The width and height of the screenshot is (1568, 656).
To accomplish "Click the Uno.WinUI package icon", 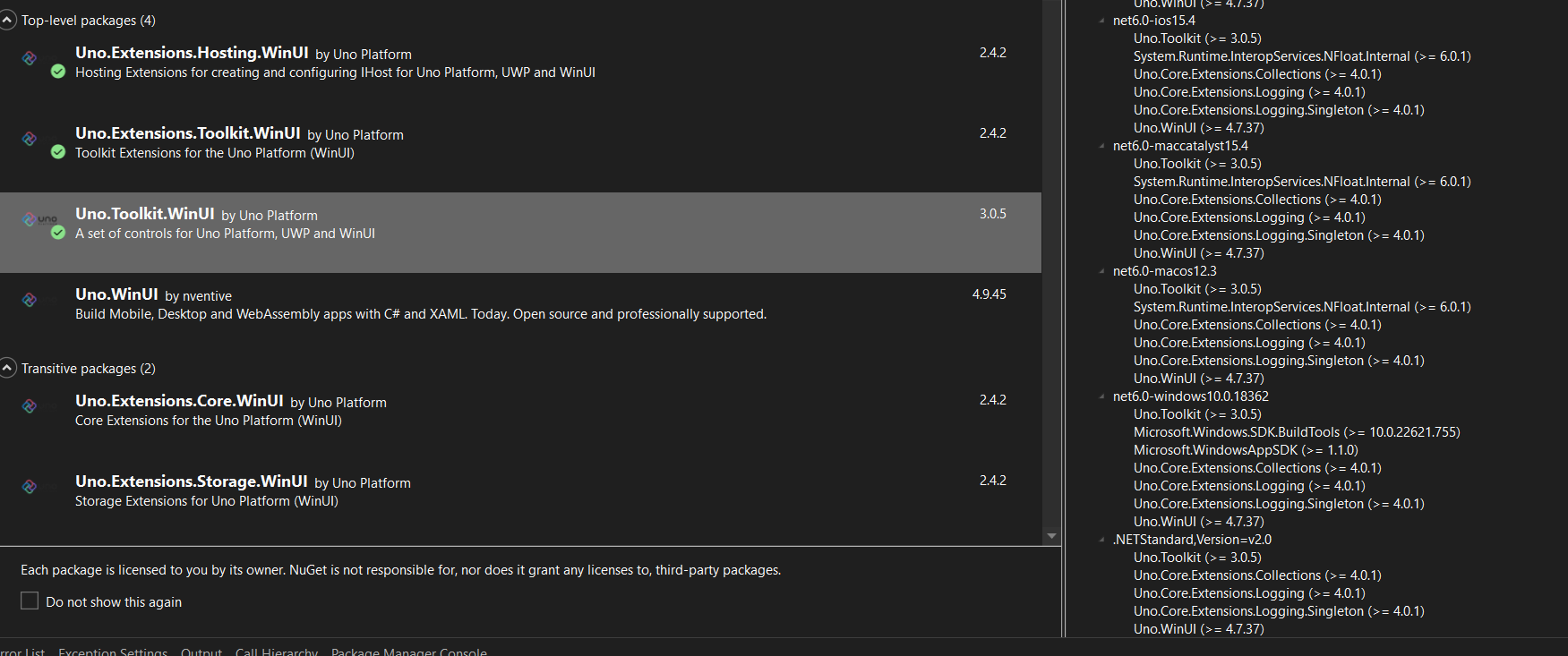I will (29, 300).
